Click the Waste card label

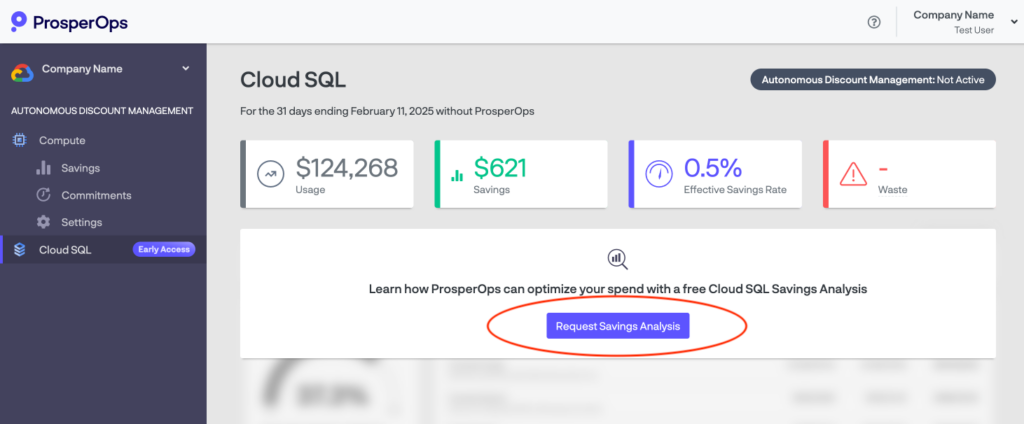coord(892,190)
